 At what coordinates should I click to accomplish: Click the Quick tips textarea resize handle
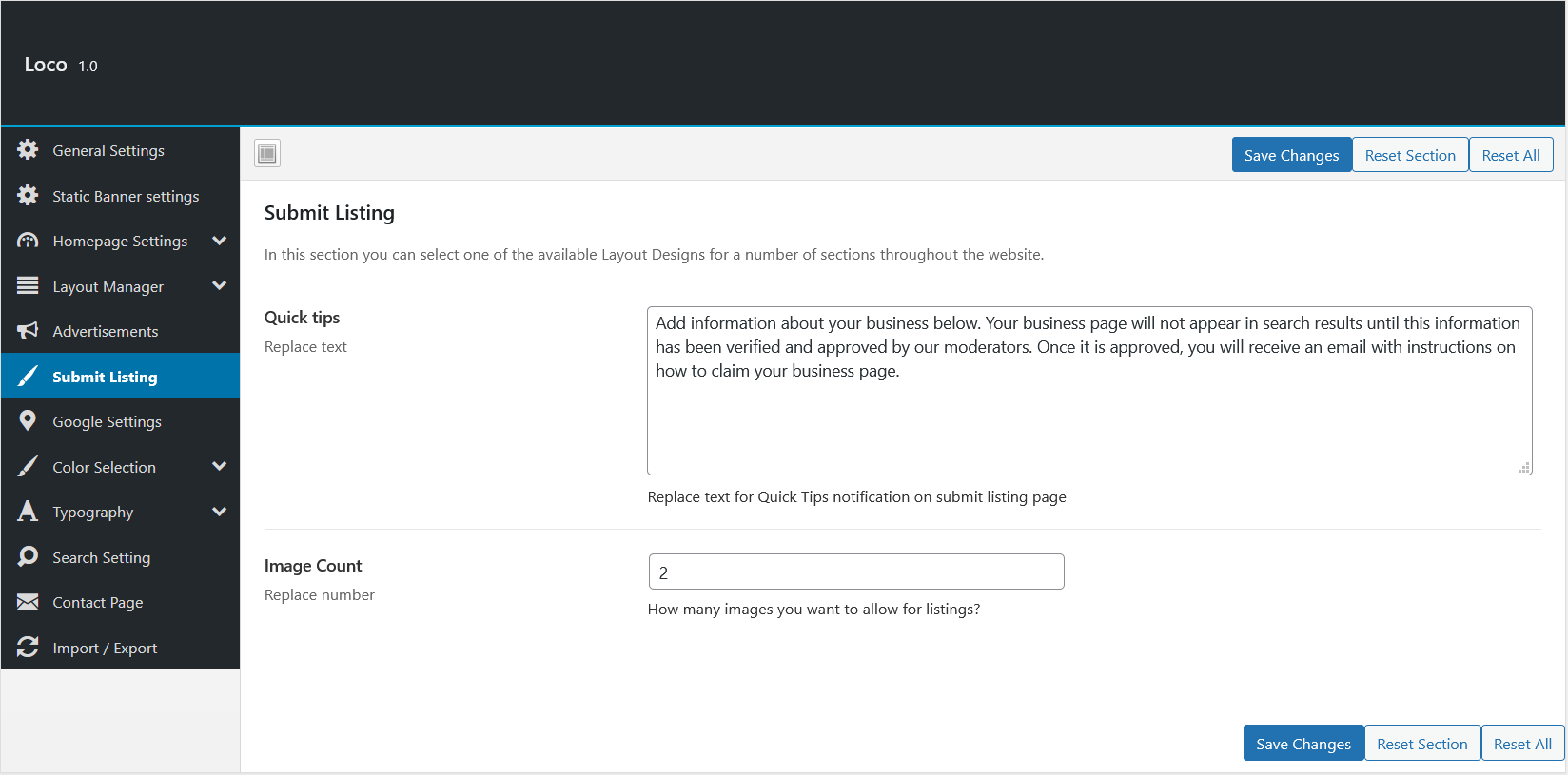(1524, 467)
